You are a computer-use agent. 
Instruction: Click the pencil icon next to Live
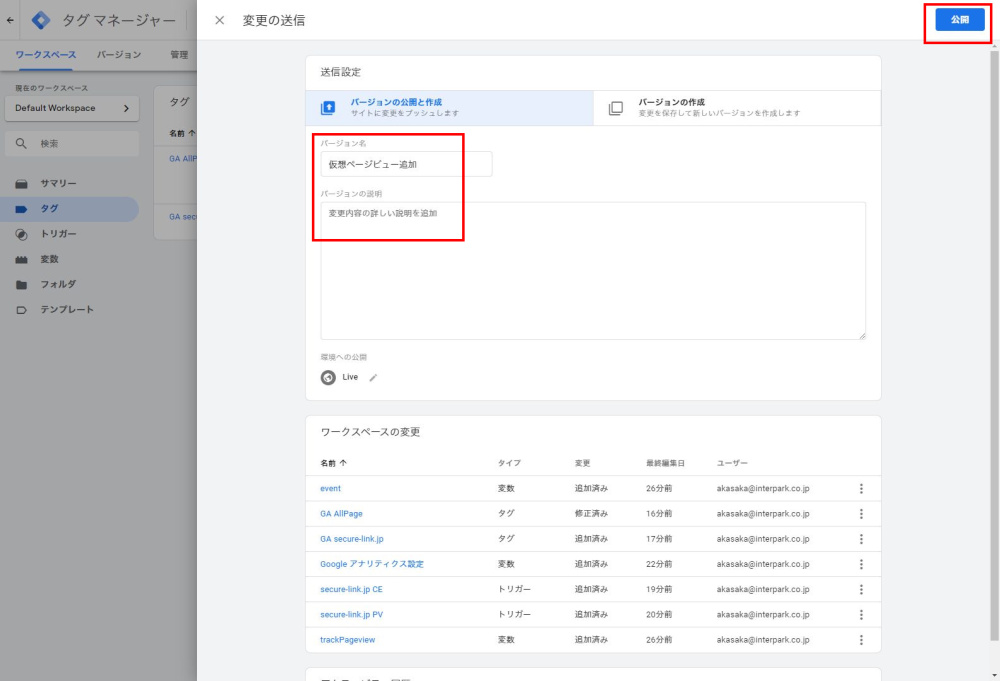pyautogui.click(x=374, y=378)
